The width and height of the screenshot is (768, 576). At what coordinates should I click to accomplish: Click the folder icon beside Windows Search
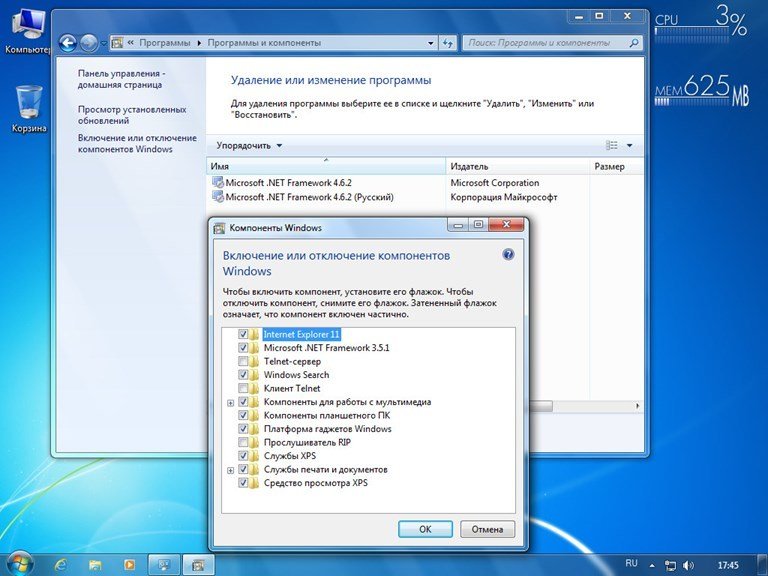254,375
